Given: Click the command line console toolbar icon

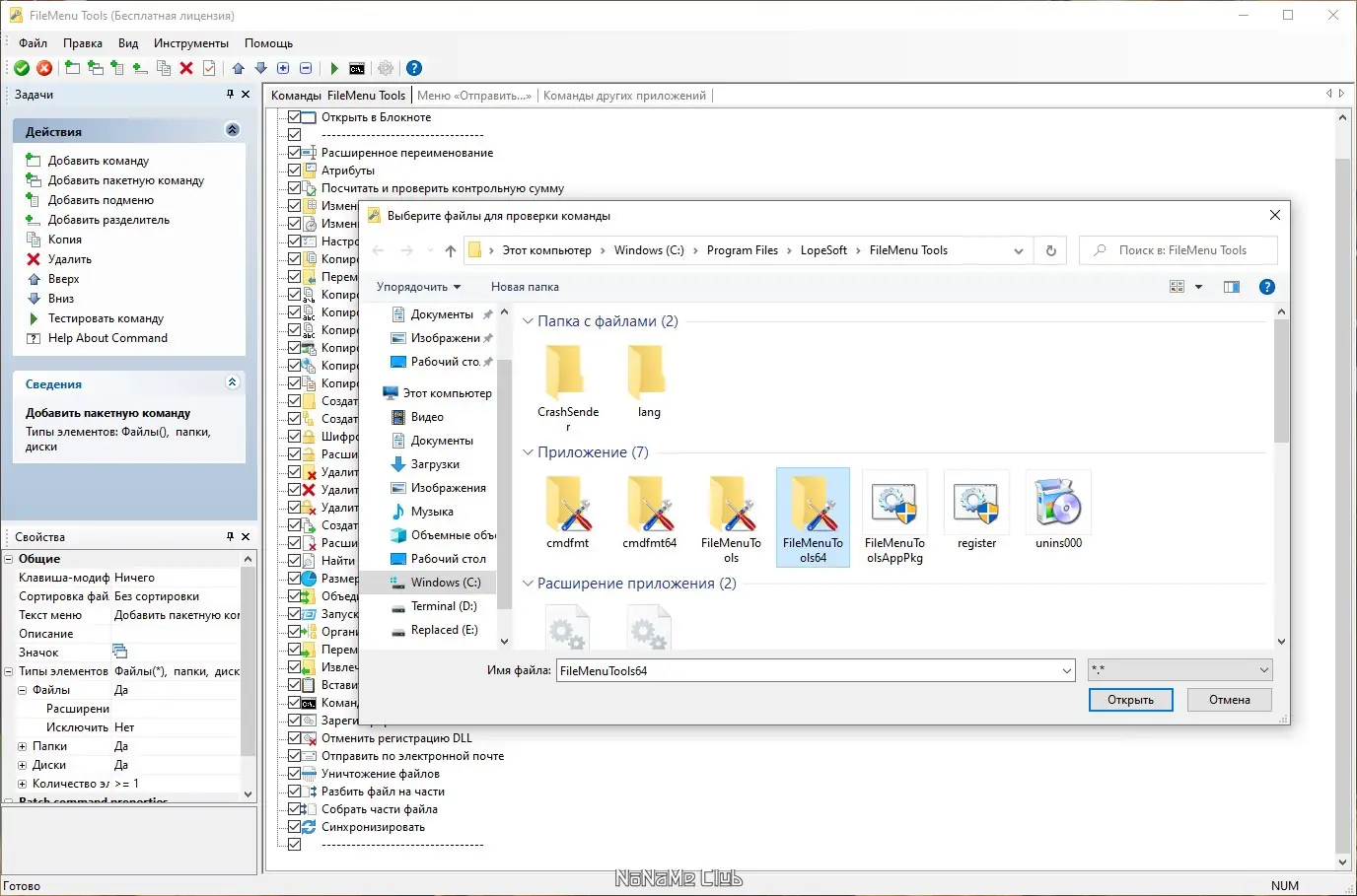Looking at the screenshot, I should click(357, 68).
